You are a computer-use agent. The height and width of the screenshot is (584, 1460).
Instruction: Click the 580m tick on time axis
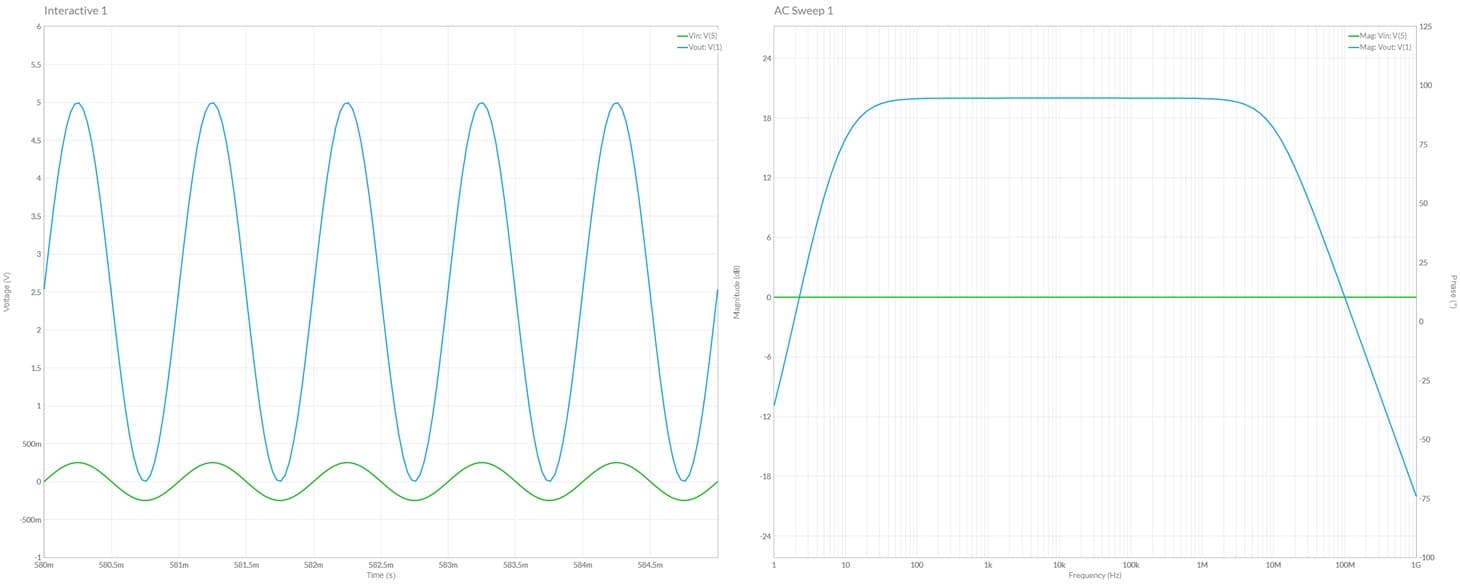(44, 566)
